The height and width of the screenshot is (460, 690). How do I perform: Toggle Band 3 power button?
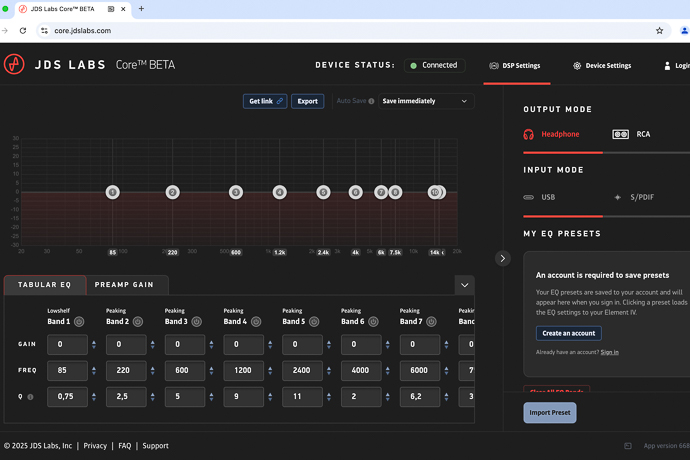click(197, 322)
